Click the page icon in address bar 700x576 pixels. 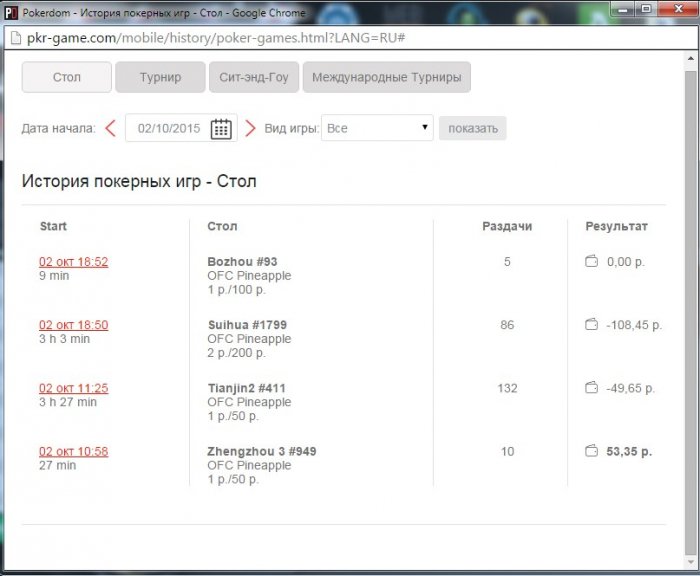coord(16,38)
